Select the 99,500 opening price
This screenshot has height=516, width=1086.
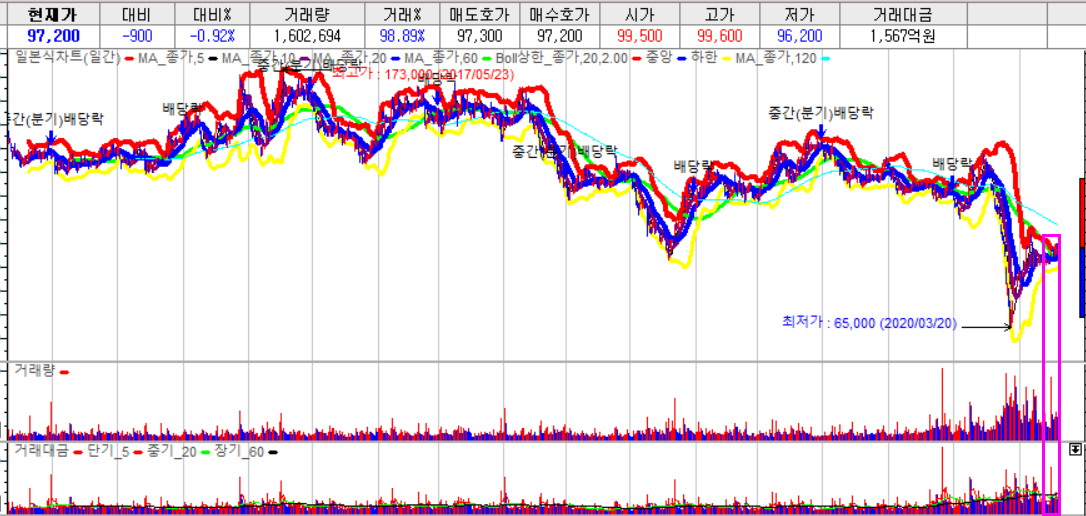pos(640,36)
